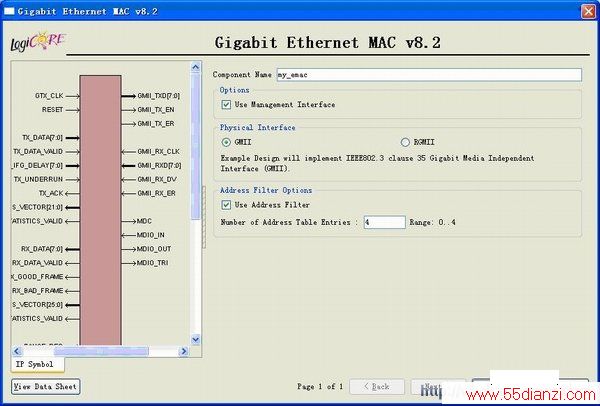
Task: Click the Page 1 of 1 indicator
Action: pyautogui.click(x=320, y=386)
